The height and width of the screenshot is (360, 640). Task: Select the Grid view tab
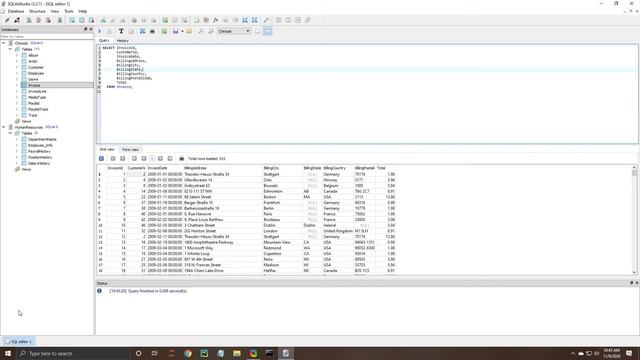point(107,149)
